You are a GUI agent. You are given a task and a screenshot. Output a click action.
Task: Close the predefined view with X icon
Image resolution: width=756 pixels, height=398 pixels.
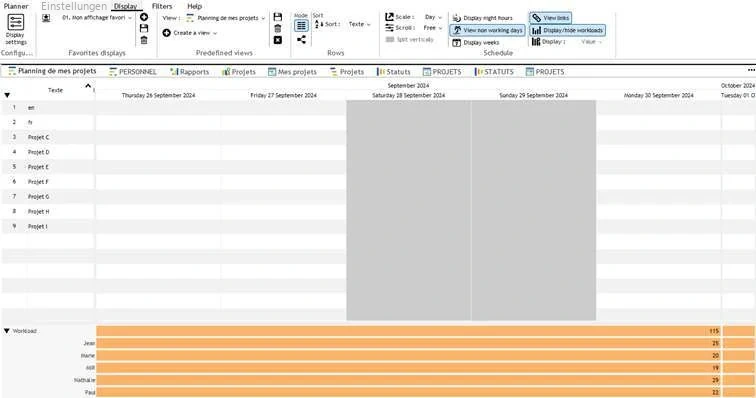click(x=278, y=40)
